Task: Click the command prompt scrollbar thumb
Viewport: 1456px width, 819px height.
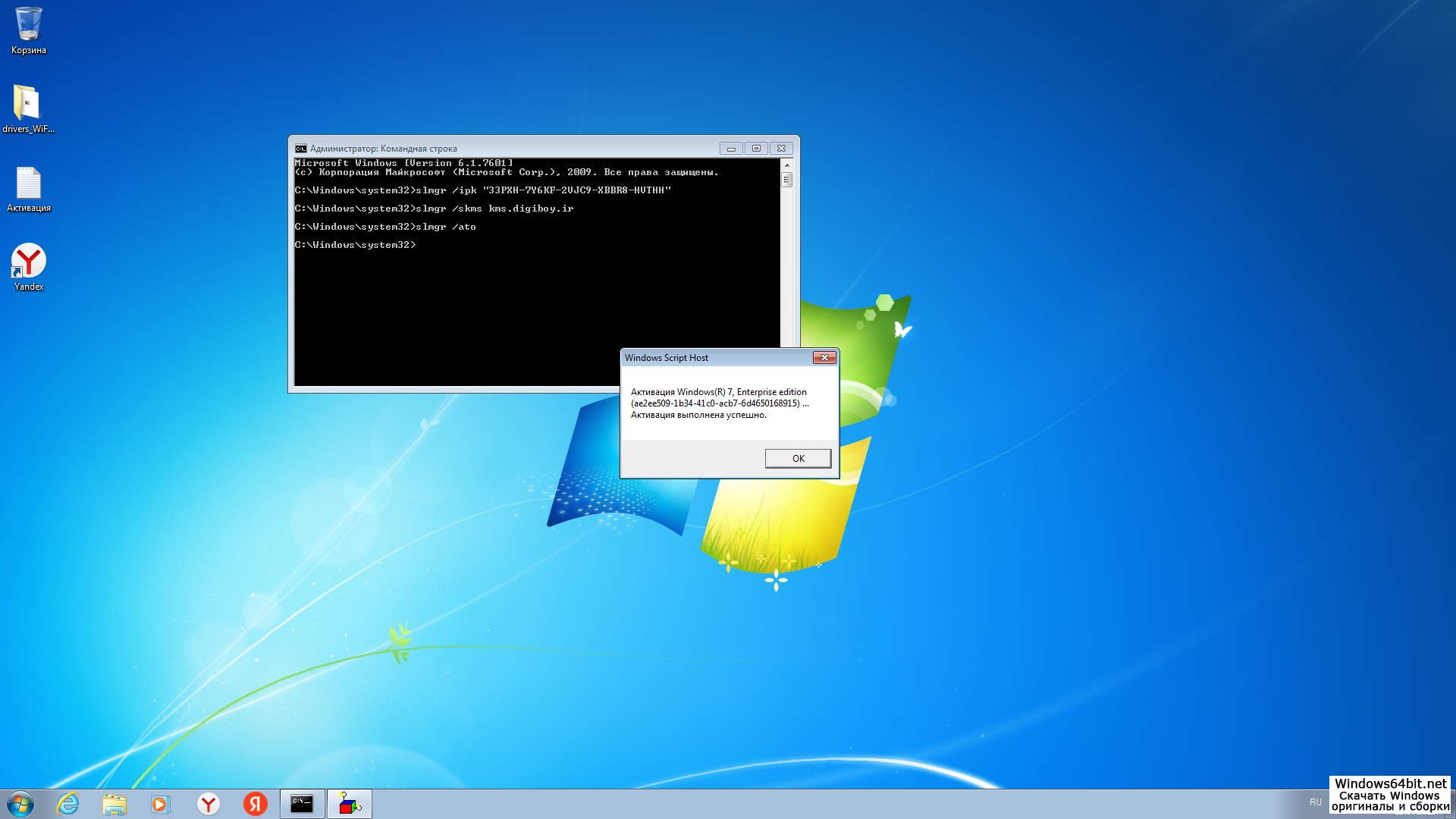Action: 786,180
